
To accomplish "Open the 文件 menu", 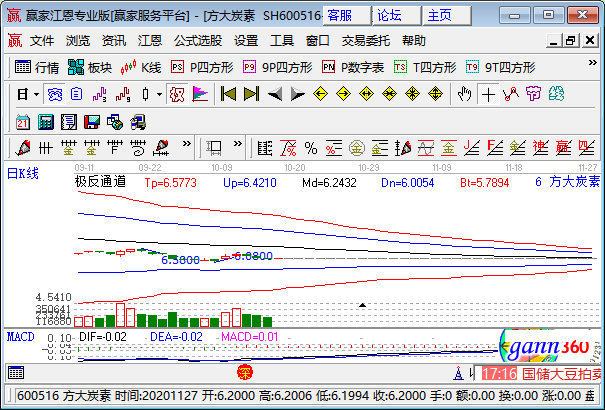I will (x=42, y=40).
